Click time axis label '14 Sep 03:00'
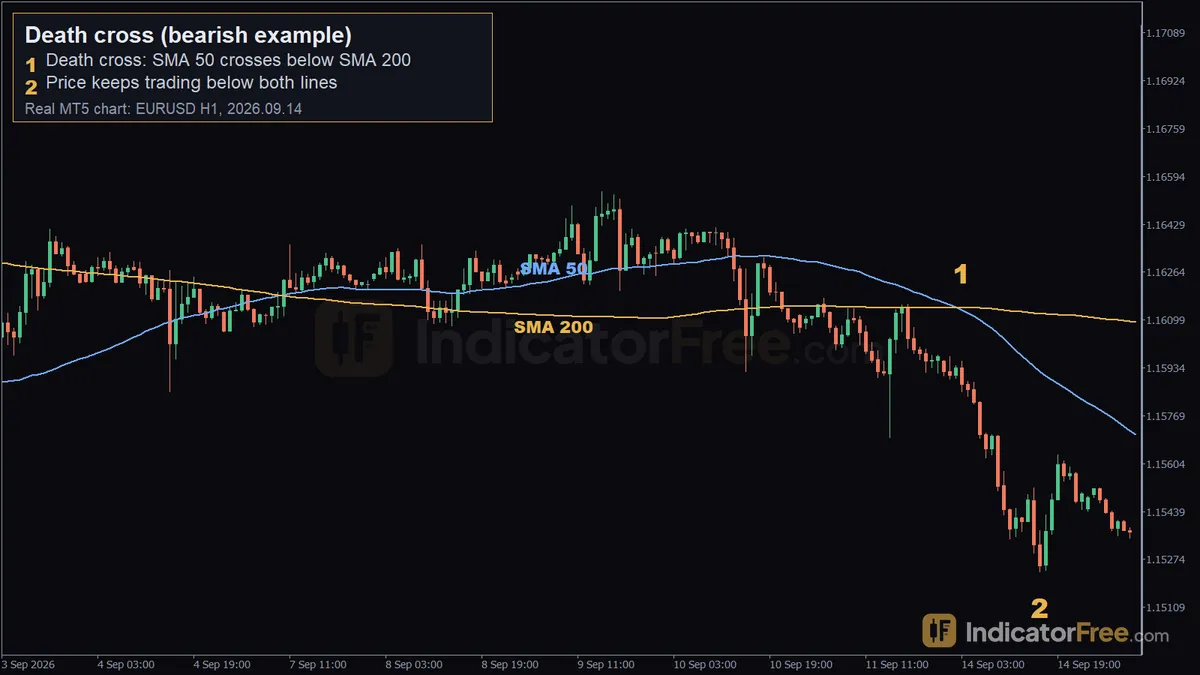The image size is (1200, 675). click(x=993, y=664)
